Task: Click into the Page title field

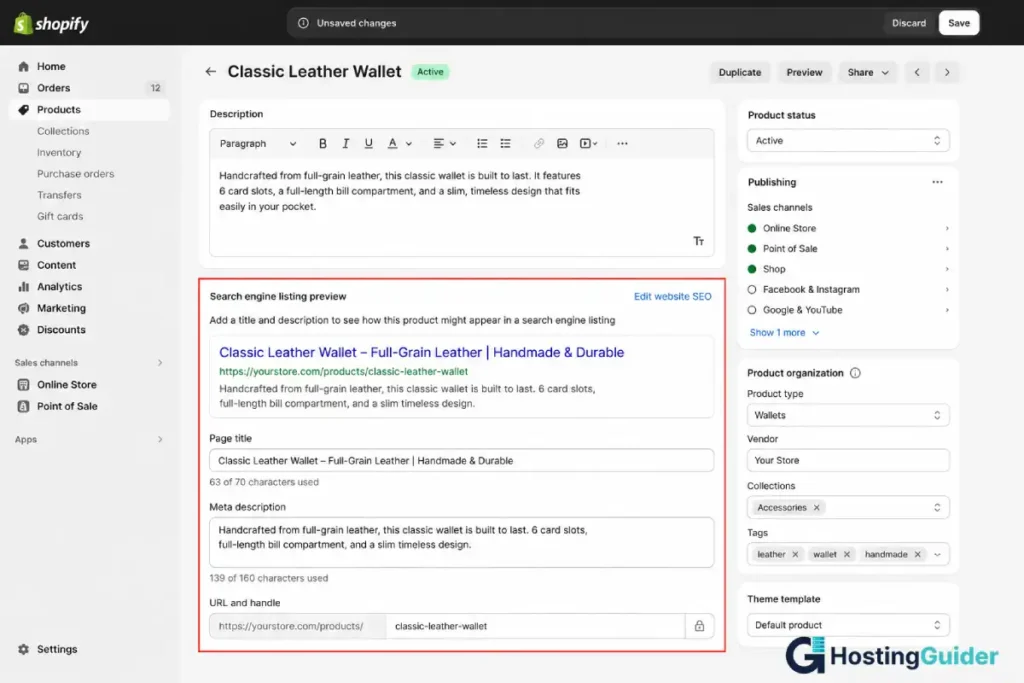Action: [461, 460]
